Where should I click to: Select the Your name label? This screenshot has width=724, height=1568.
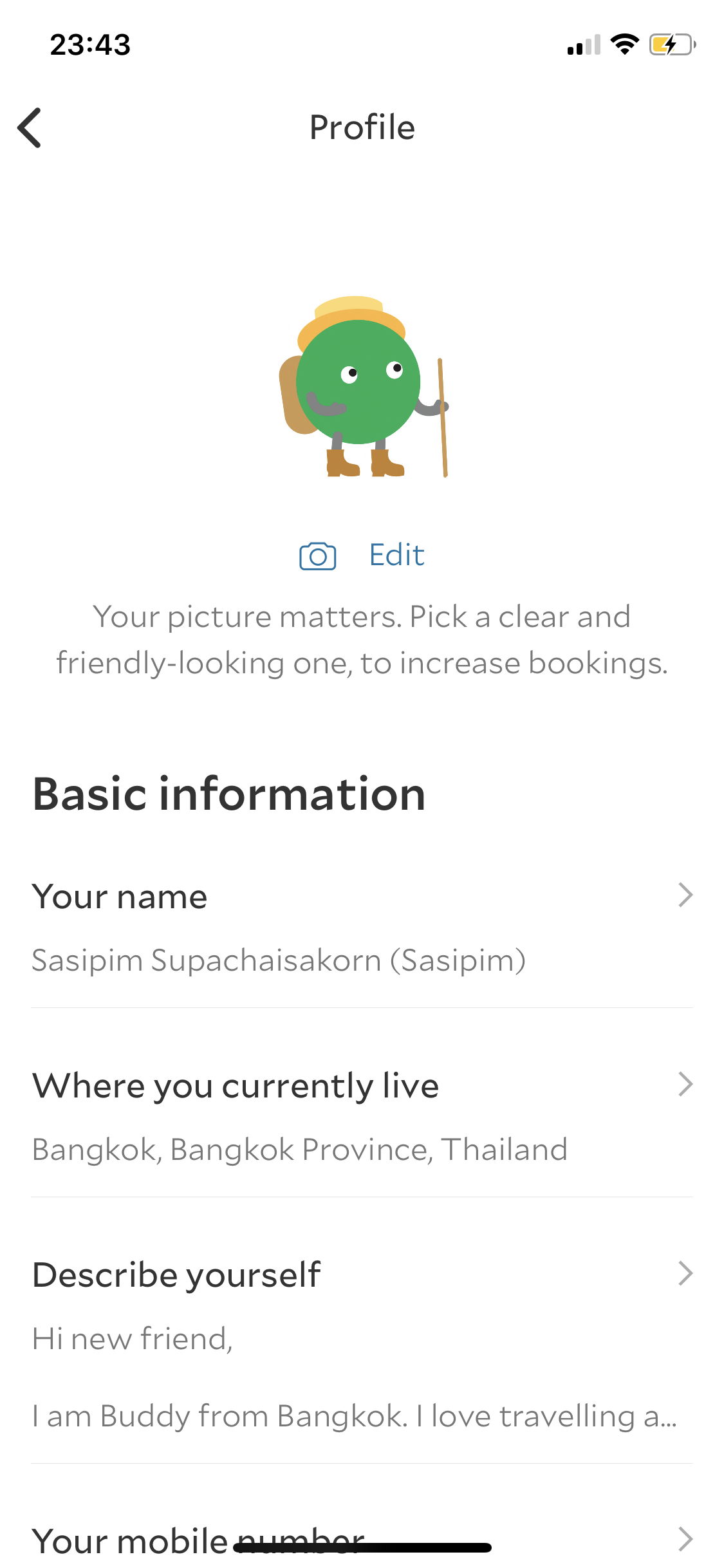120,897
